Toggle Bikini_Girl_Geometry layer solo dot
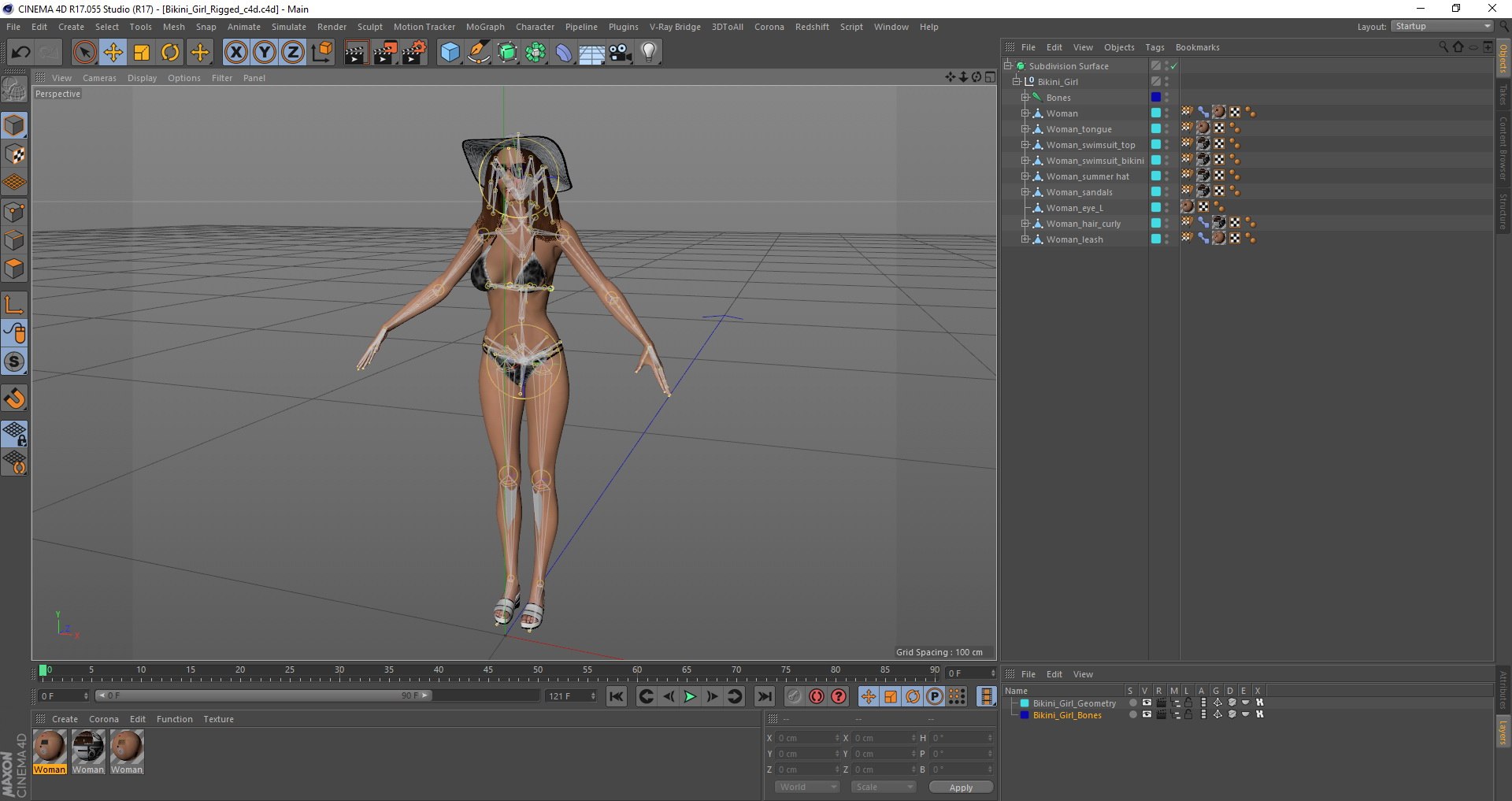1512x801 pixels. [x=1132, y=703]
